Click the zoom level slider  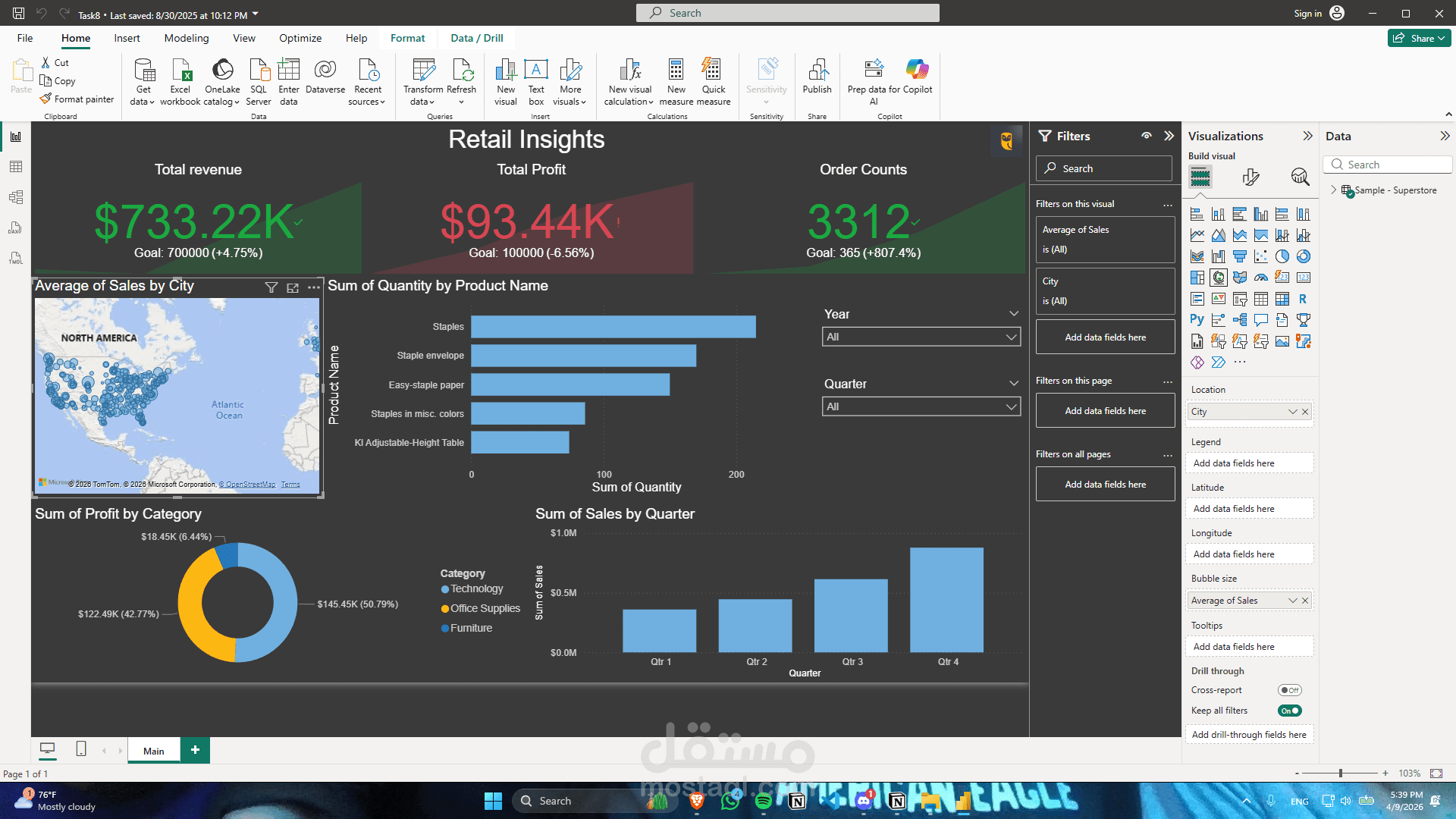(1341, 773)
